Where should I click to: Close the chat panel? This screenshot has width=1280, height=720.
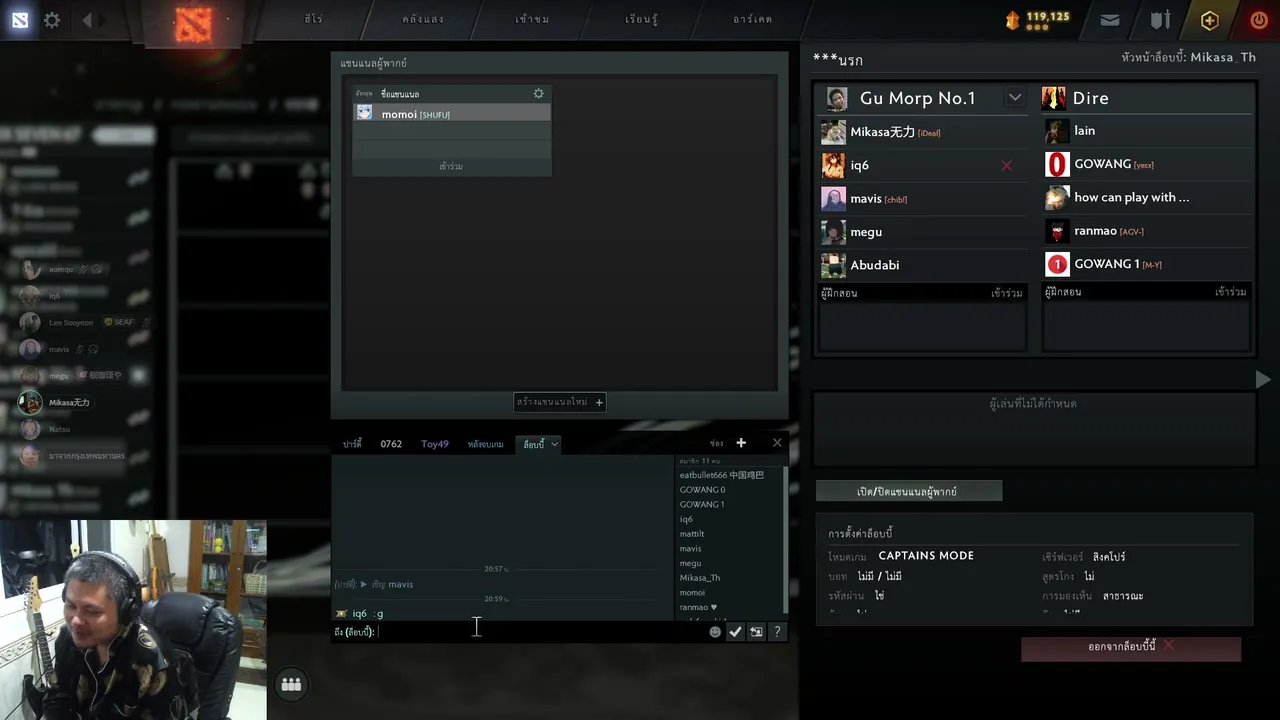click(x=777, y=443)
